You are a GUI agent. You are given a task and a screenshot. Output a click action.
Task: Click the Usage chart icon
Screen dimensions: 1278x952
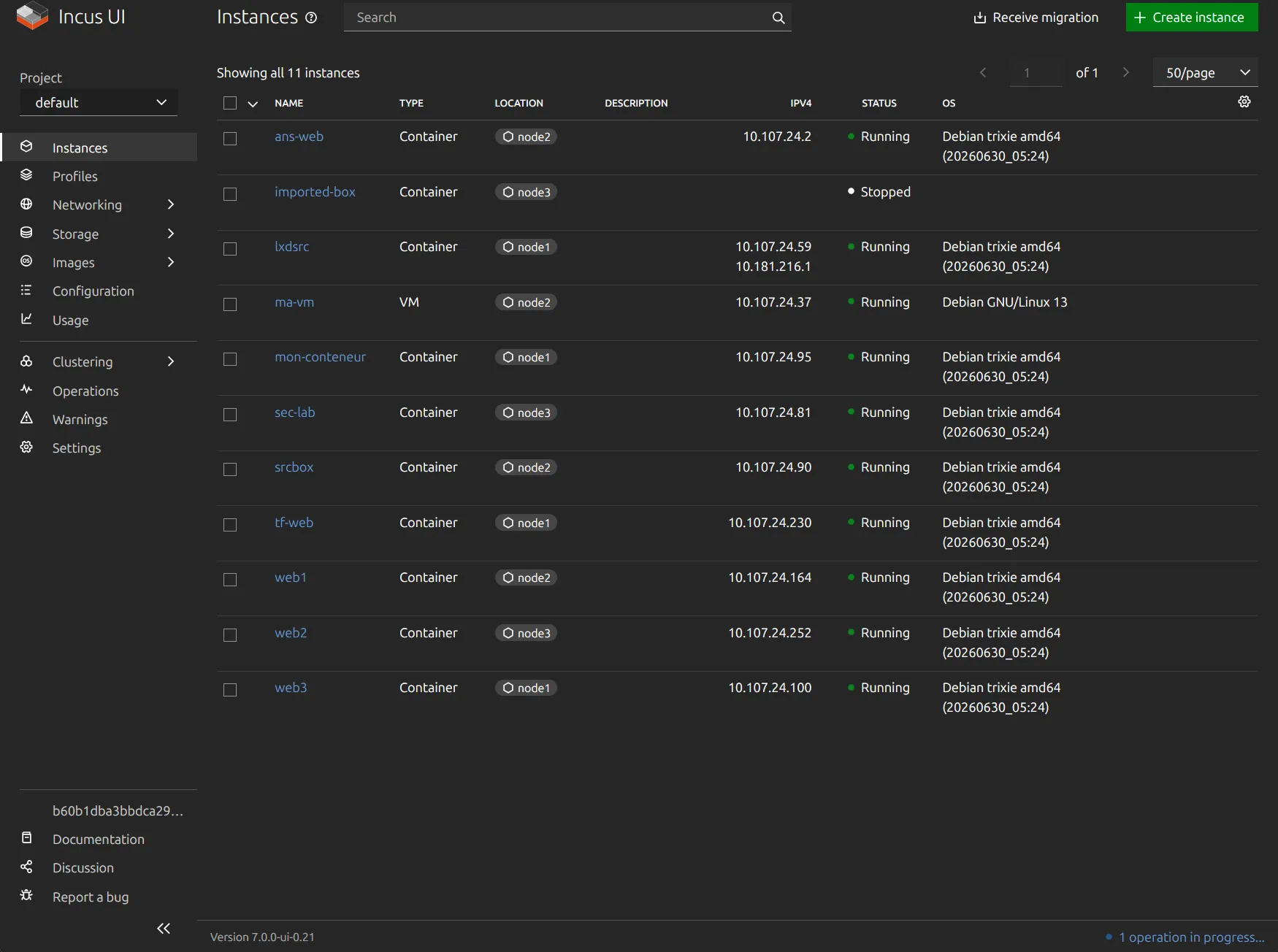[x=26, y=318]
